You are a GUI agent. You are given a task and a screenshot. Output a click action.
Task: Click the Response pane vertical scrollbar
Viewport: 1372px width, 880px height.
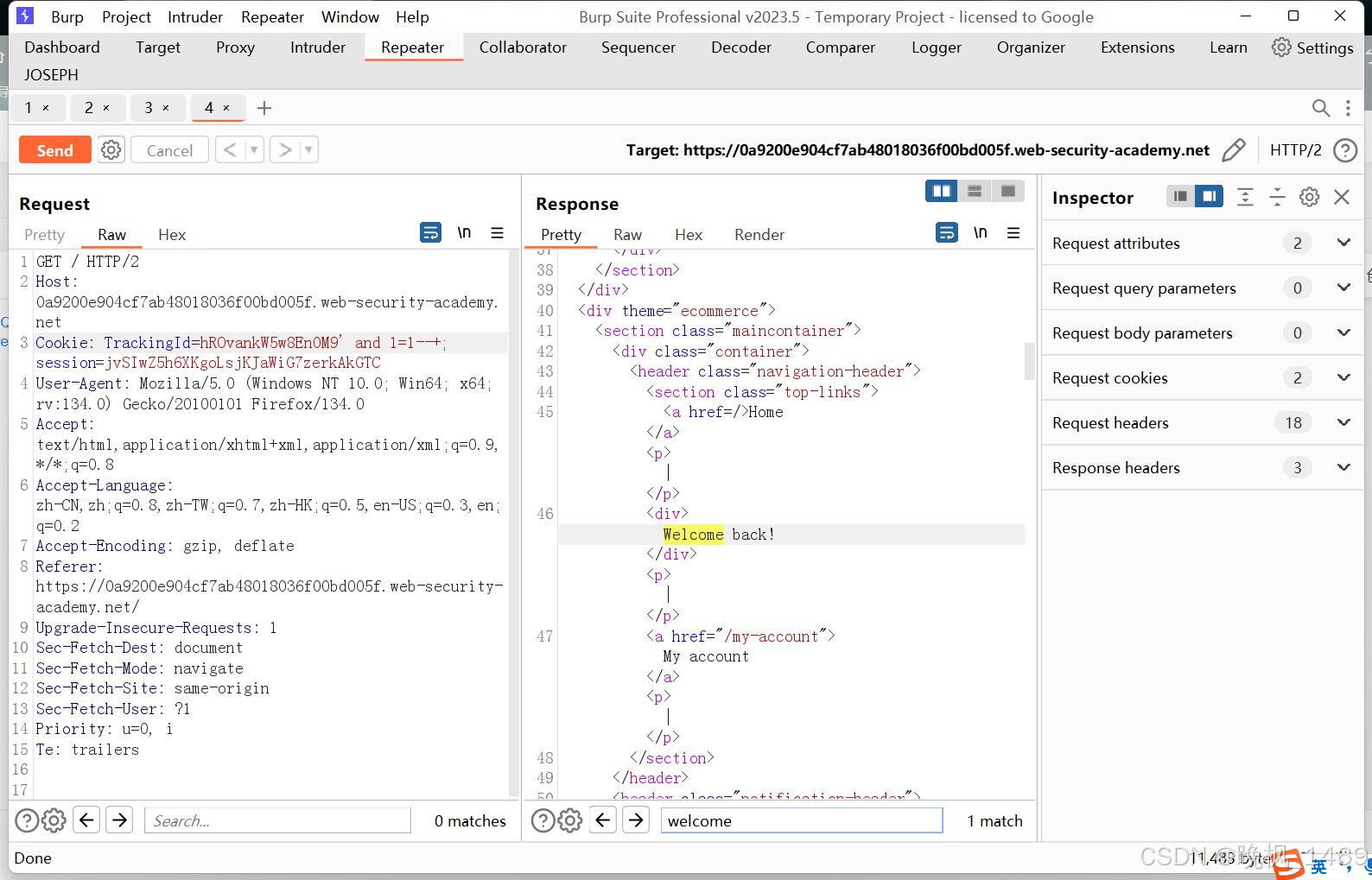pyautogui.click(x=1030, y=361)
